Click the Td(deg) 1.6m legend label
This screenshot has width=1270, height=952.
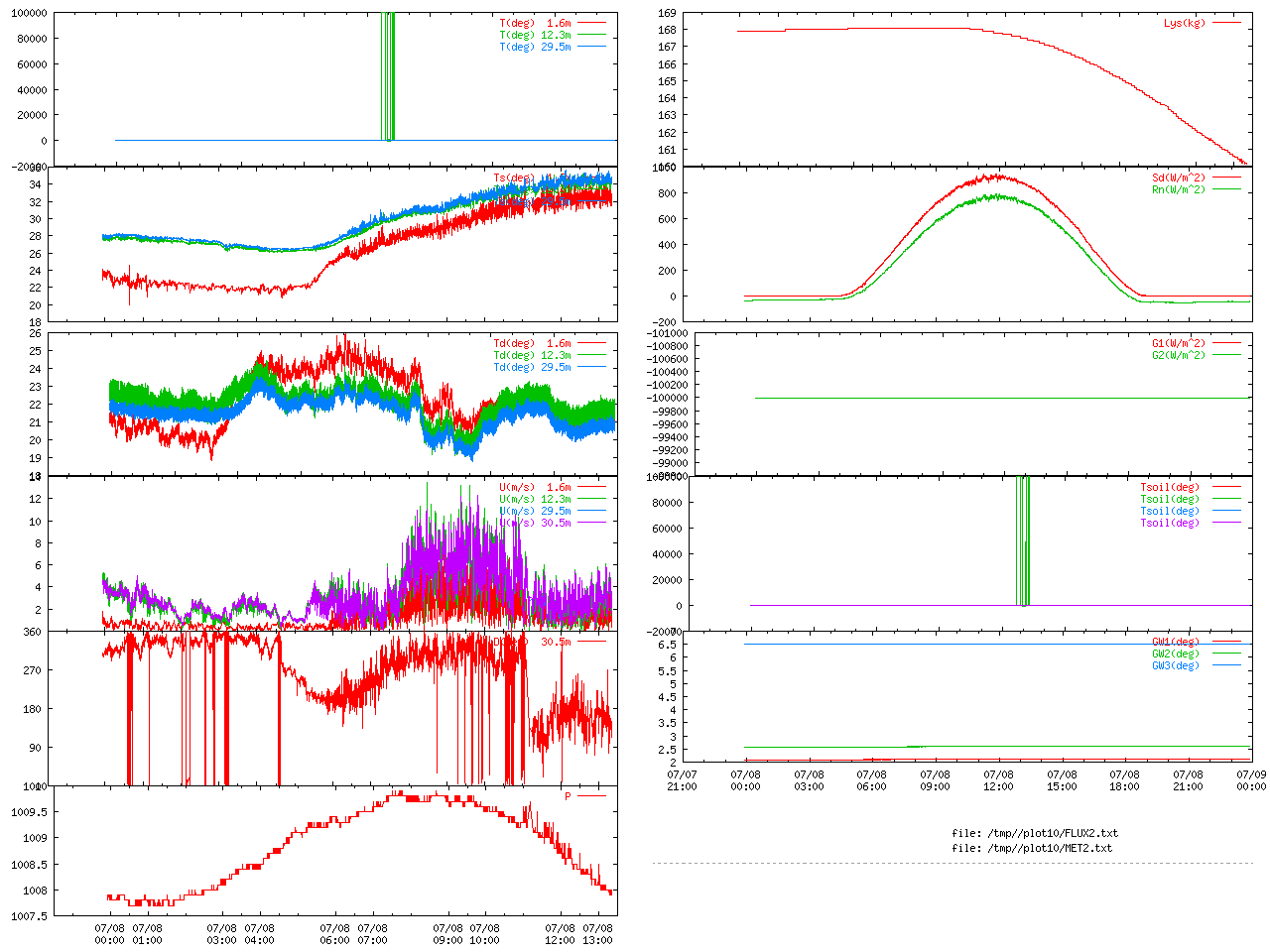tap(532, 343)
